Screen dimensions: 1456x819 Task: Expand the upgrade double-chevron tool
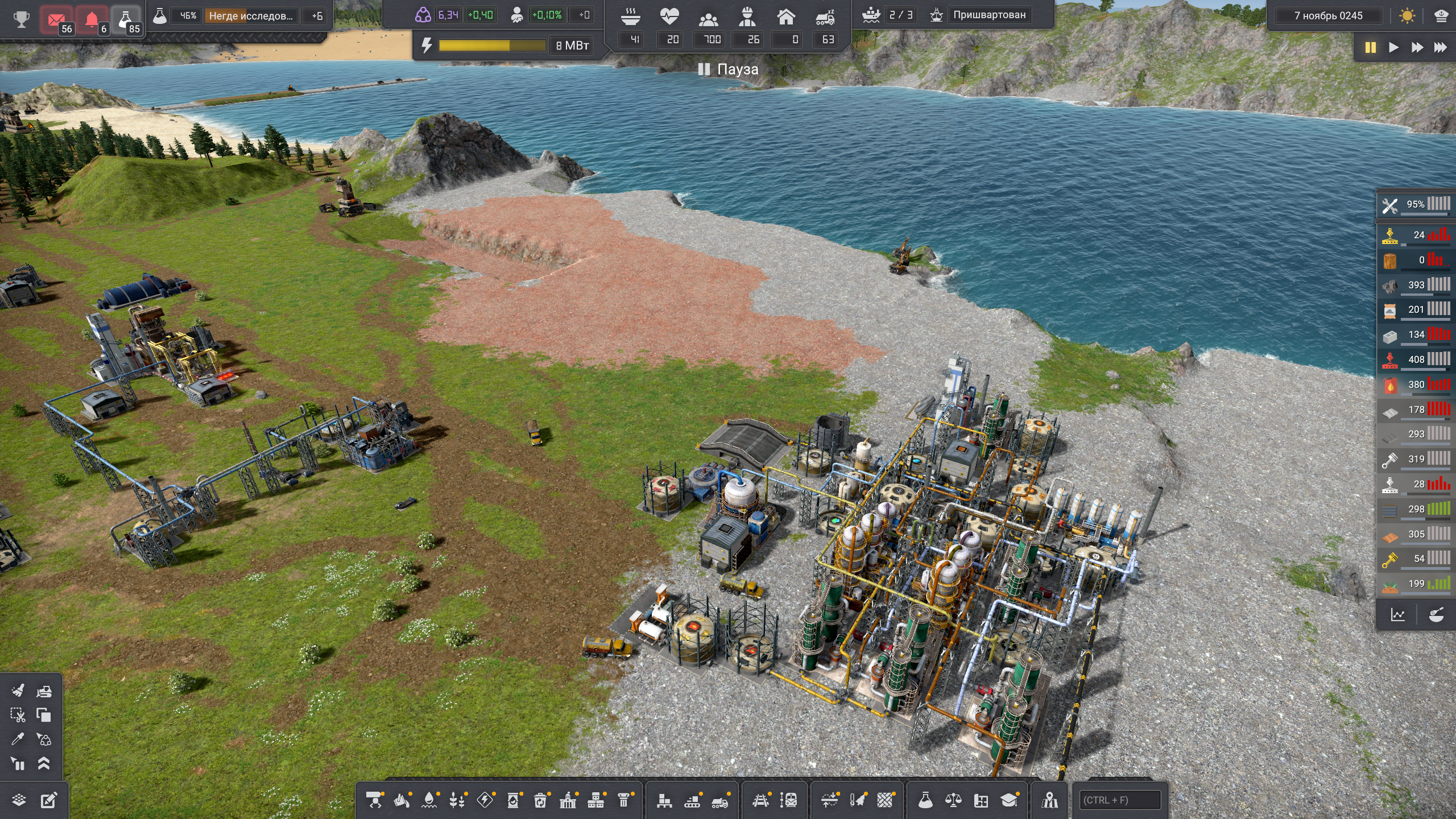click(44, 764)
